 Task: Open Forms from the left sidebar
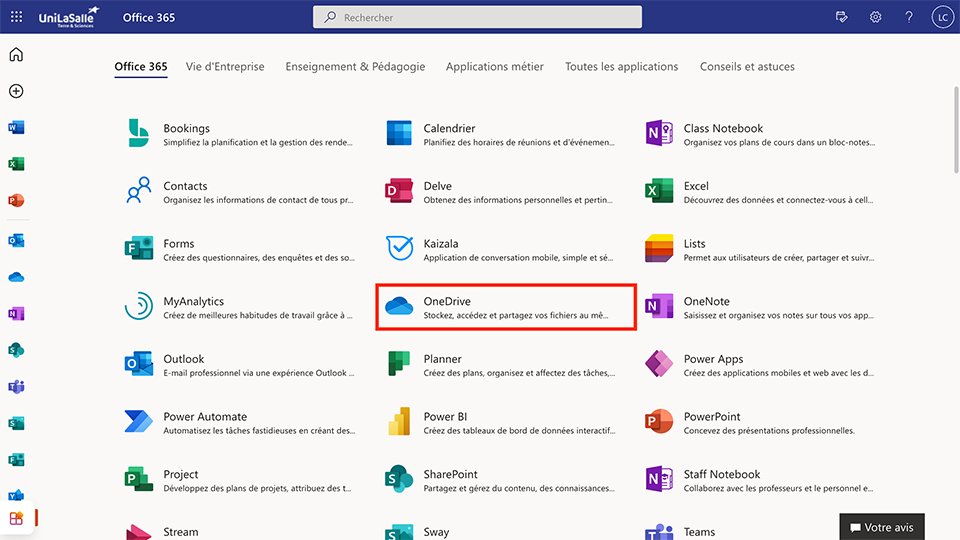pyautogui.click(x=17, y=460)
